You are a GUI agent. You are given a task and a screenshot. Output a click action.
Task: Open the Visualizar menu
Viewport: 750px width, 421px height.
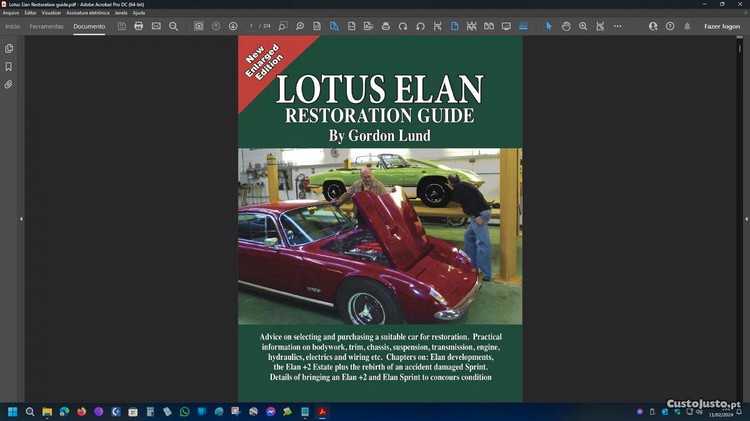52,13
